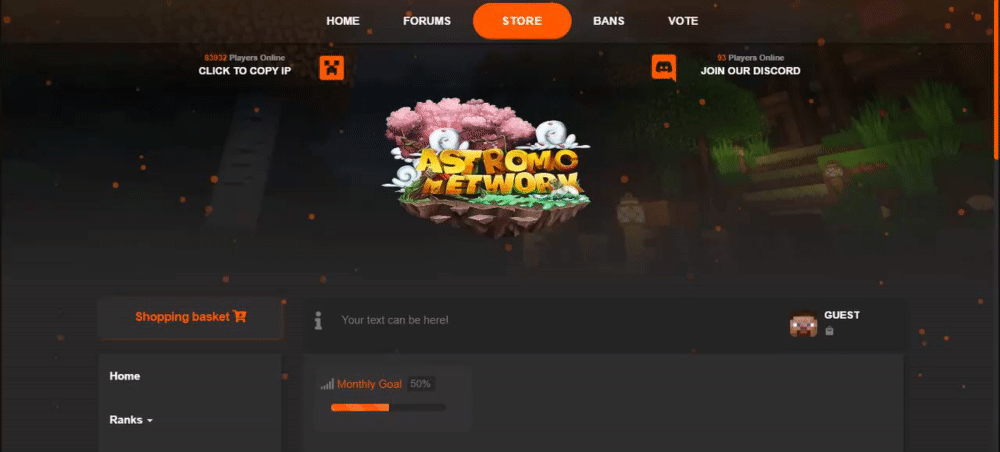Click the orange page scrollbar thumb
Viewport: 1000px width, 452px height.
pos(997,80)
